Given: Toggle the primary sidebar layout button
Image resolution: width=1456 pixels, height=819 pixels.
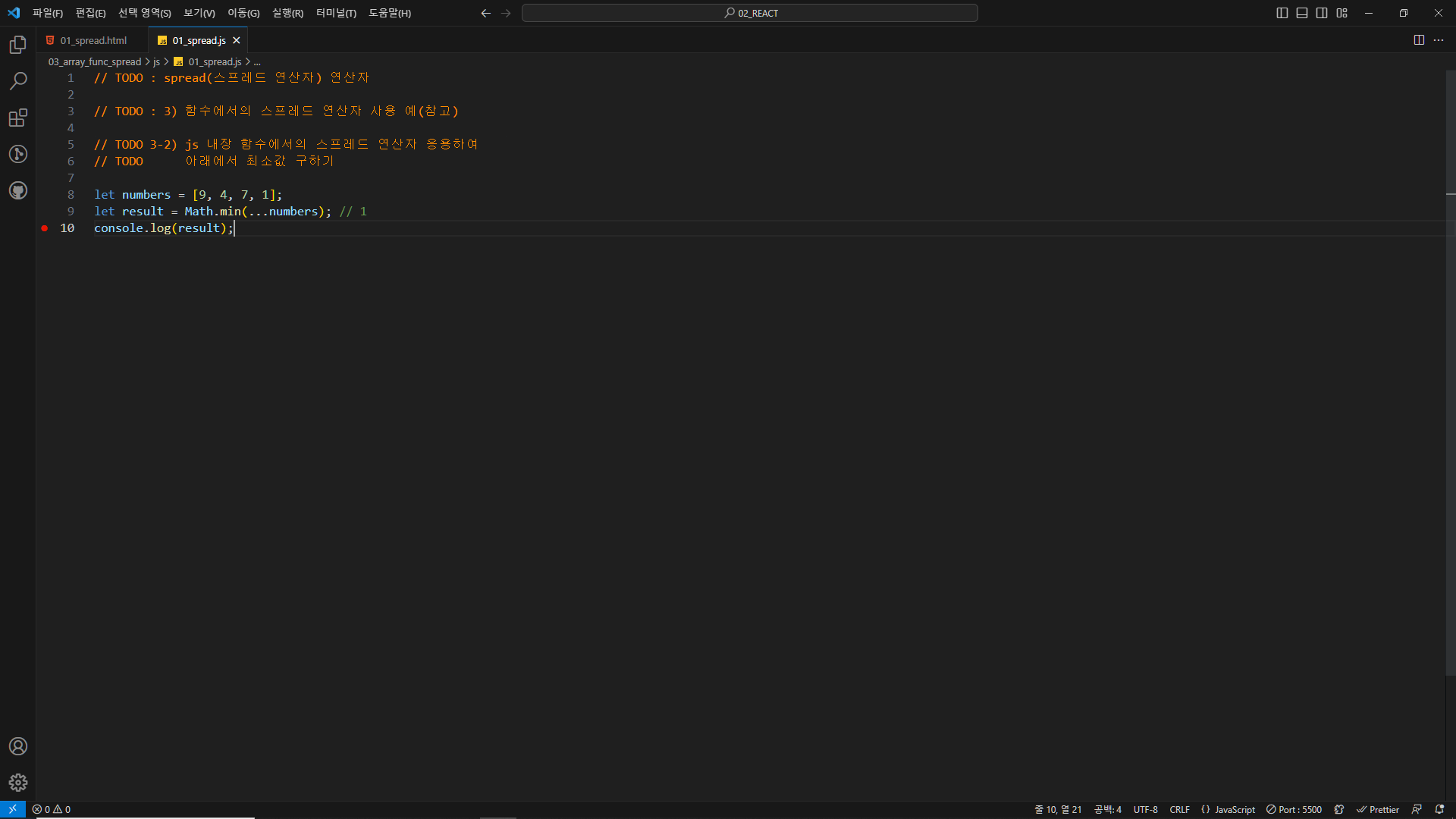Looking at the screenshot, I should tap(1282, 13).
